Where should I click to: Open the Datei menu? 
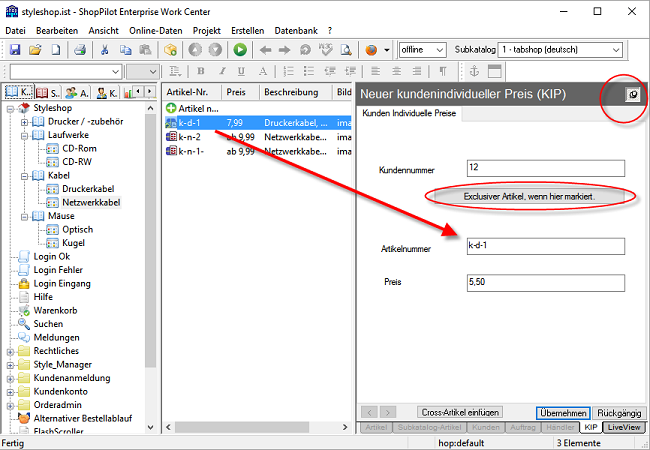click(x=15, y=31)
